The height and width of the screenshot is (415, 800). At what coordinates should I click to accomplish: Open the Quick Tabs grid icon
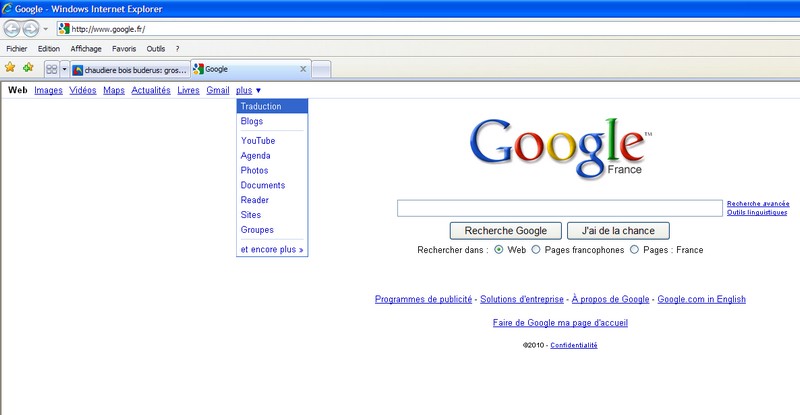(52, 69)
